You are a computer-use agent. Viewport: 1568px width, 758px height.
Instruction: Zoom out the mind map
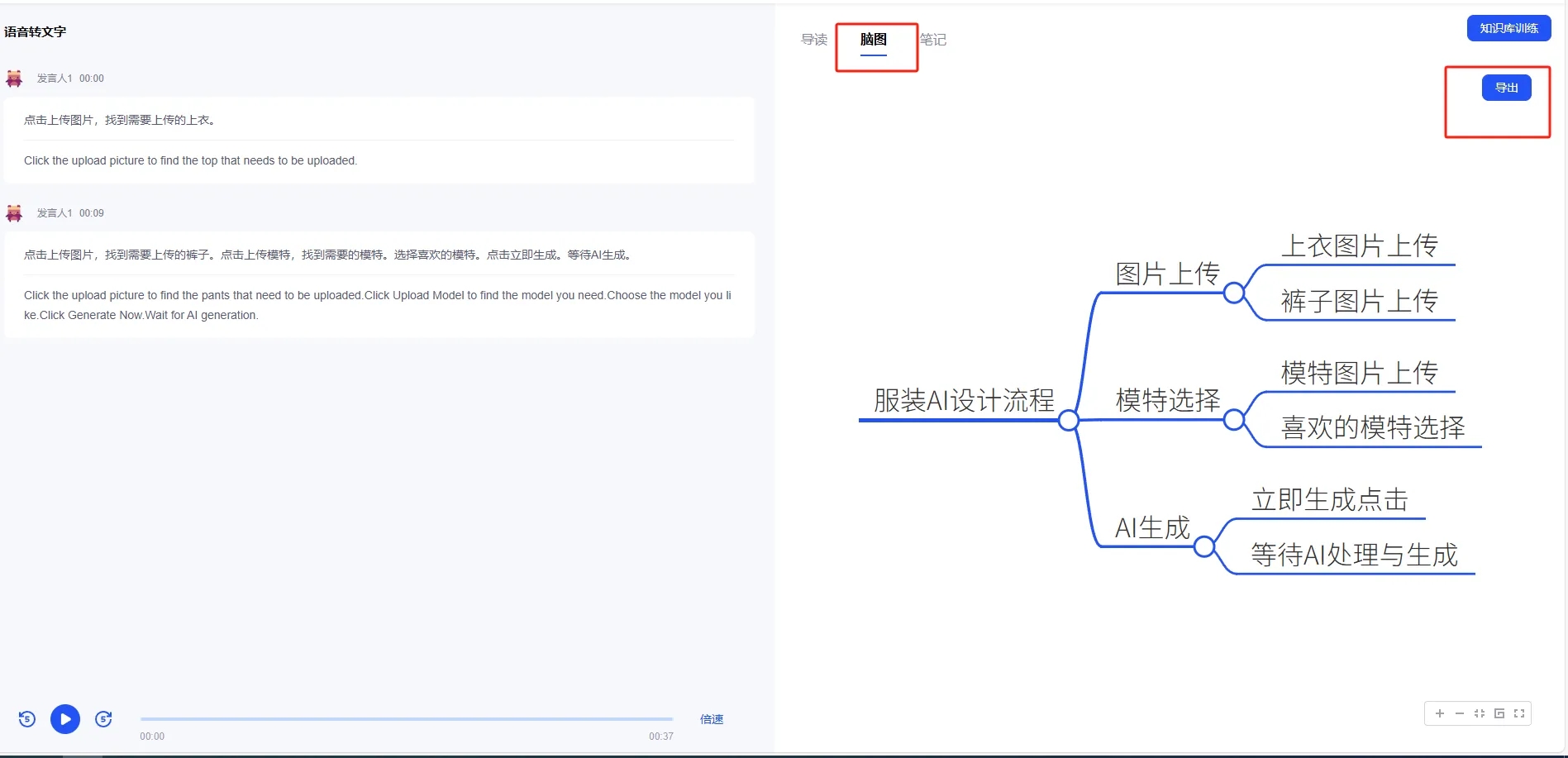1460,713
